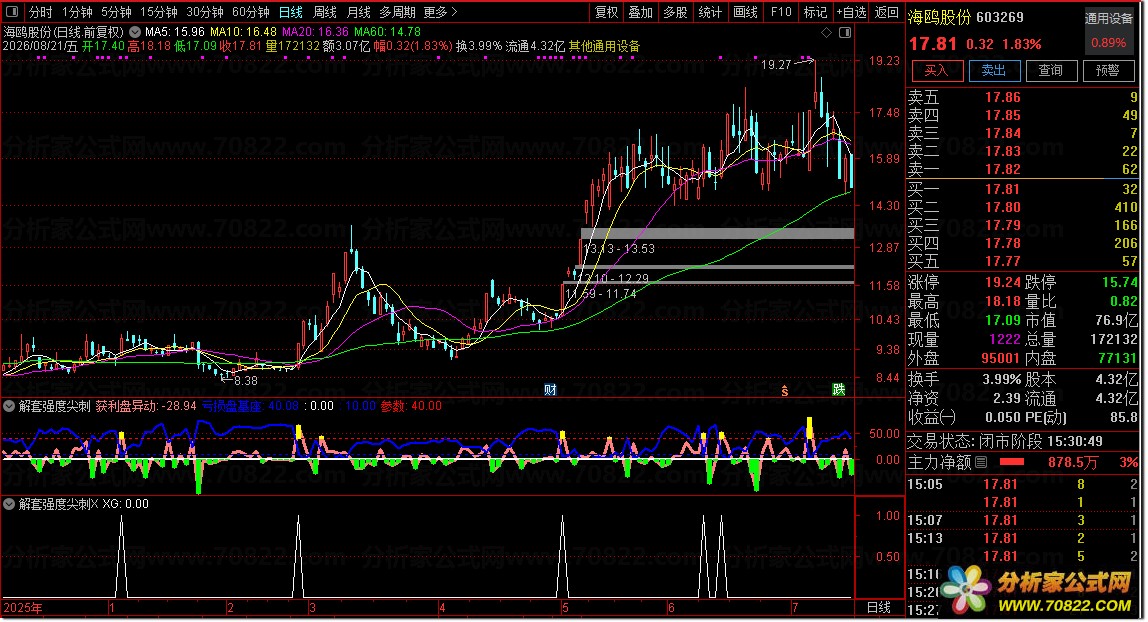Click the 市值 76.9亿 value

coord(1117,321)
